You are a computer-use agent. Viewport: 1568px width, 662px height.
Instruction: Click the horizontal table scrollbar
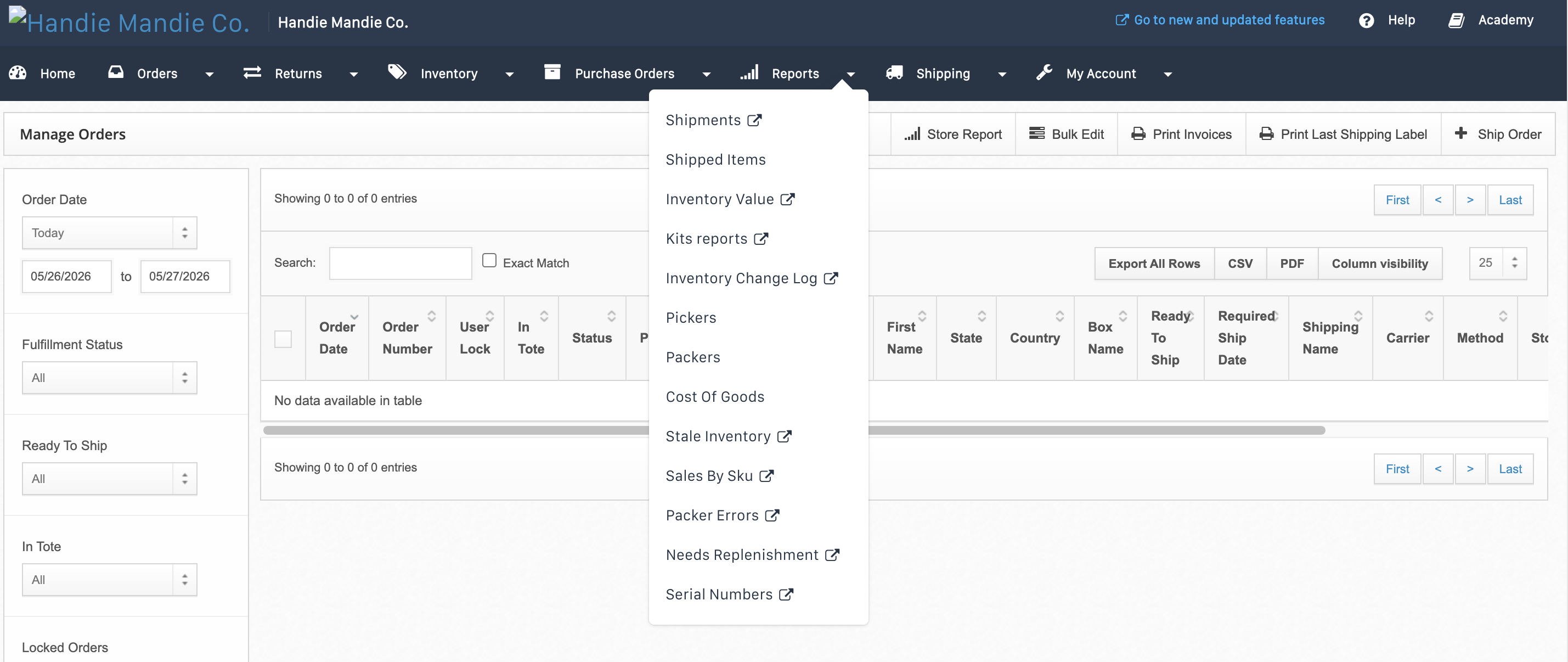click(794, 430)
